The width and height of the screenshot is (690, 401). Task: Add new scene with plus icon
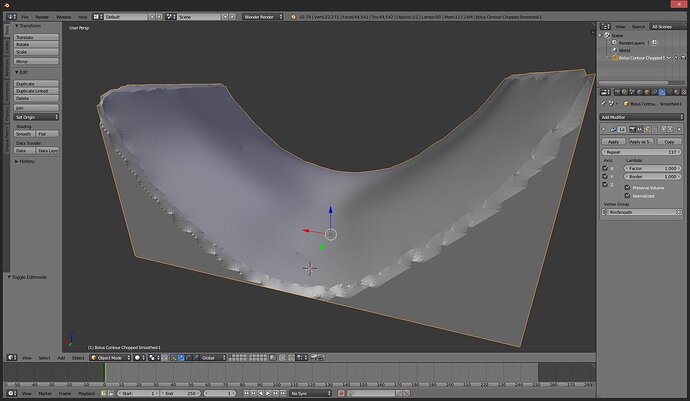pyautogui.click(x=225, y=17)
